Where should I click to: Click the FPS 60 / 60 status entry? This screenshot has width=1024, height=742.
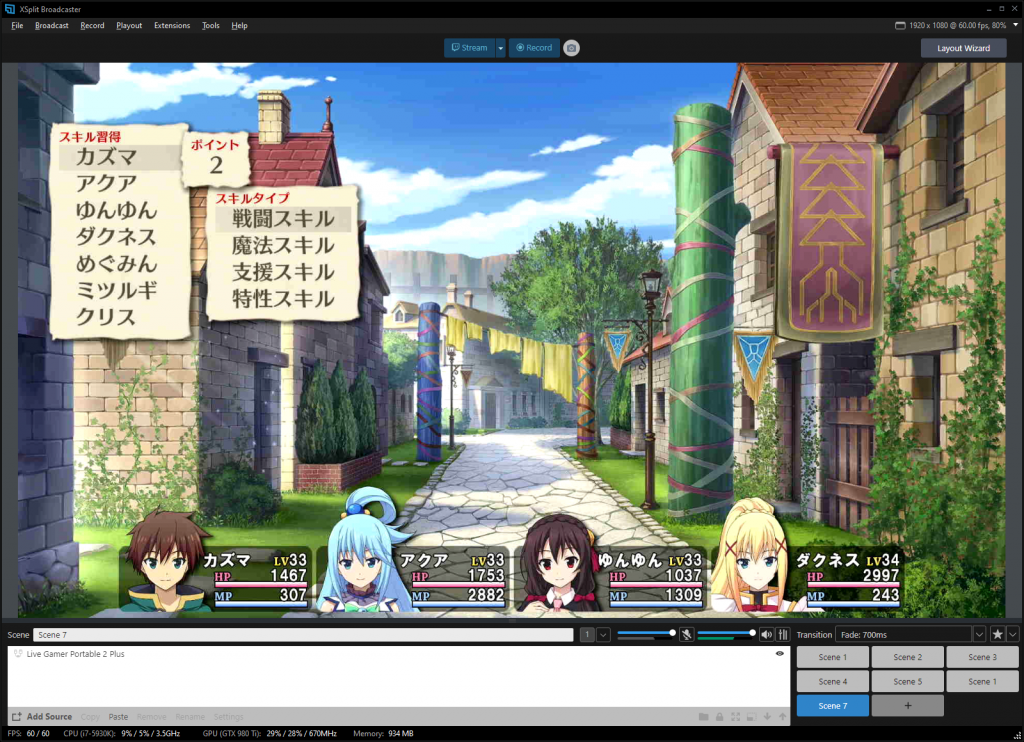[29, 734]
